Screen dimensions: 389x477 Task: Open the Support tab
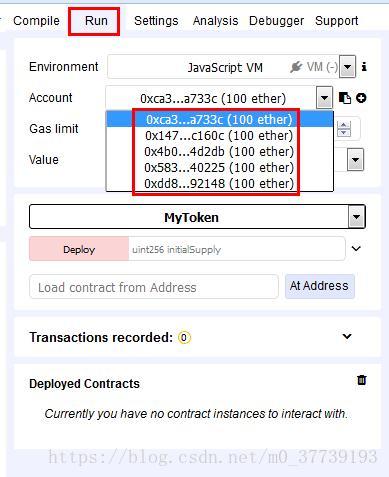tap(337, 21)
